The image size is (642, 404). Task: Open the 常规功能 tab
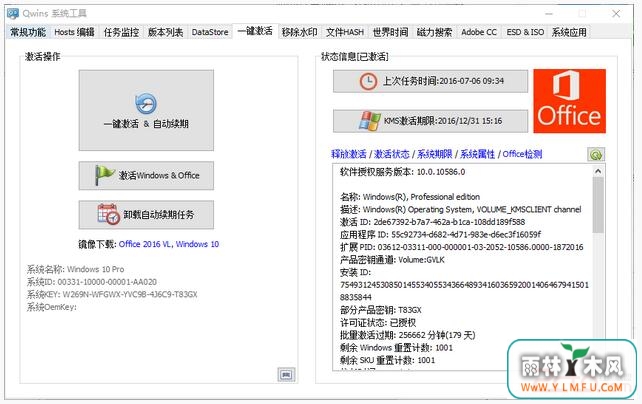tap(28, 32)
